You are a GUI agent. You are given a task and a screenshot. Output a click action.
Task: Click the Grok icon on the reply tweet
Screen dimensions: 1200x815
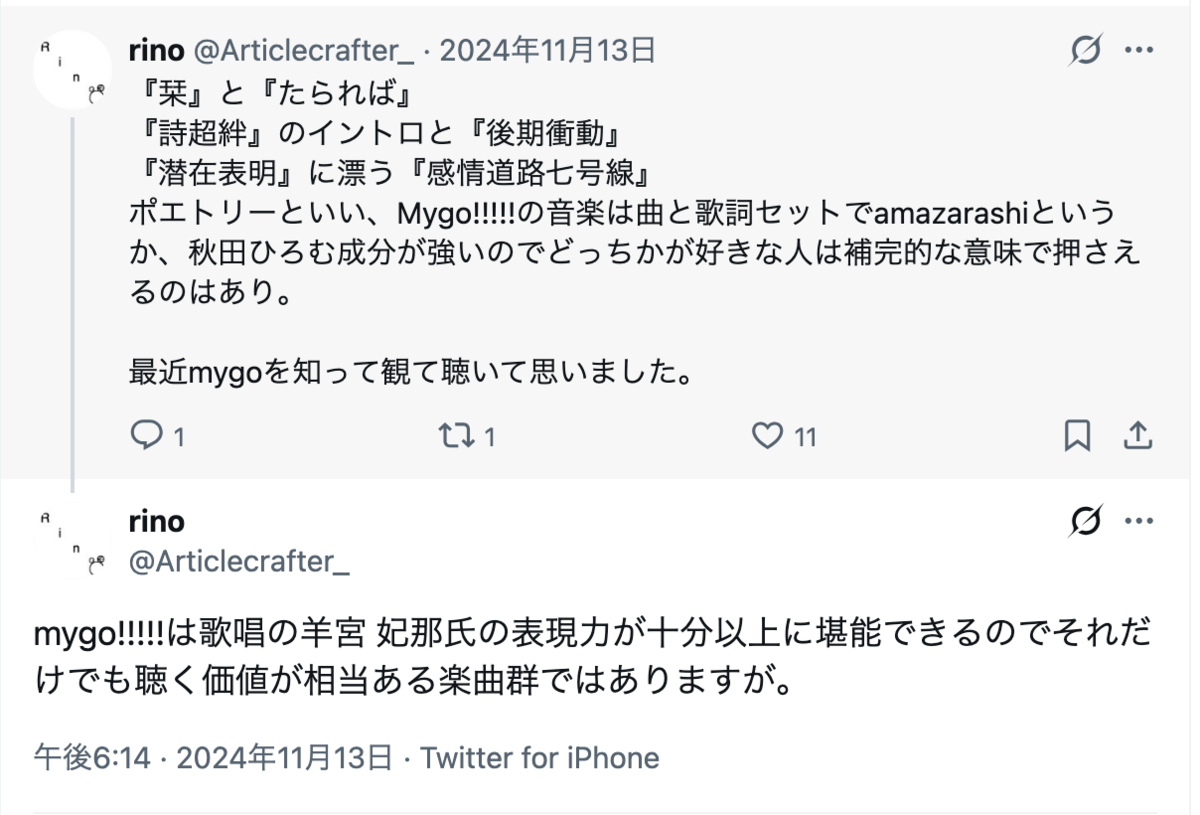[1085, 521]
